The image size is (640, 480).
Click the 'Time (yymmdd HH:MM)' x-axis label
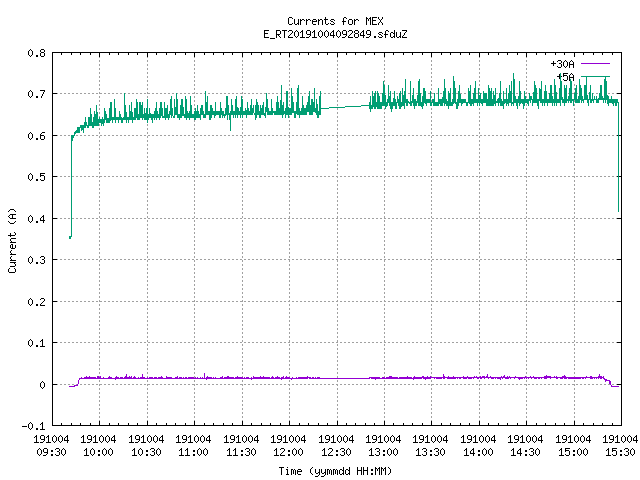click(x=335, y=471)
